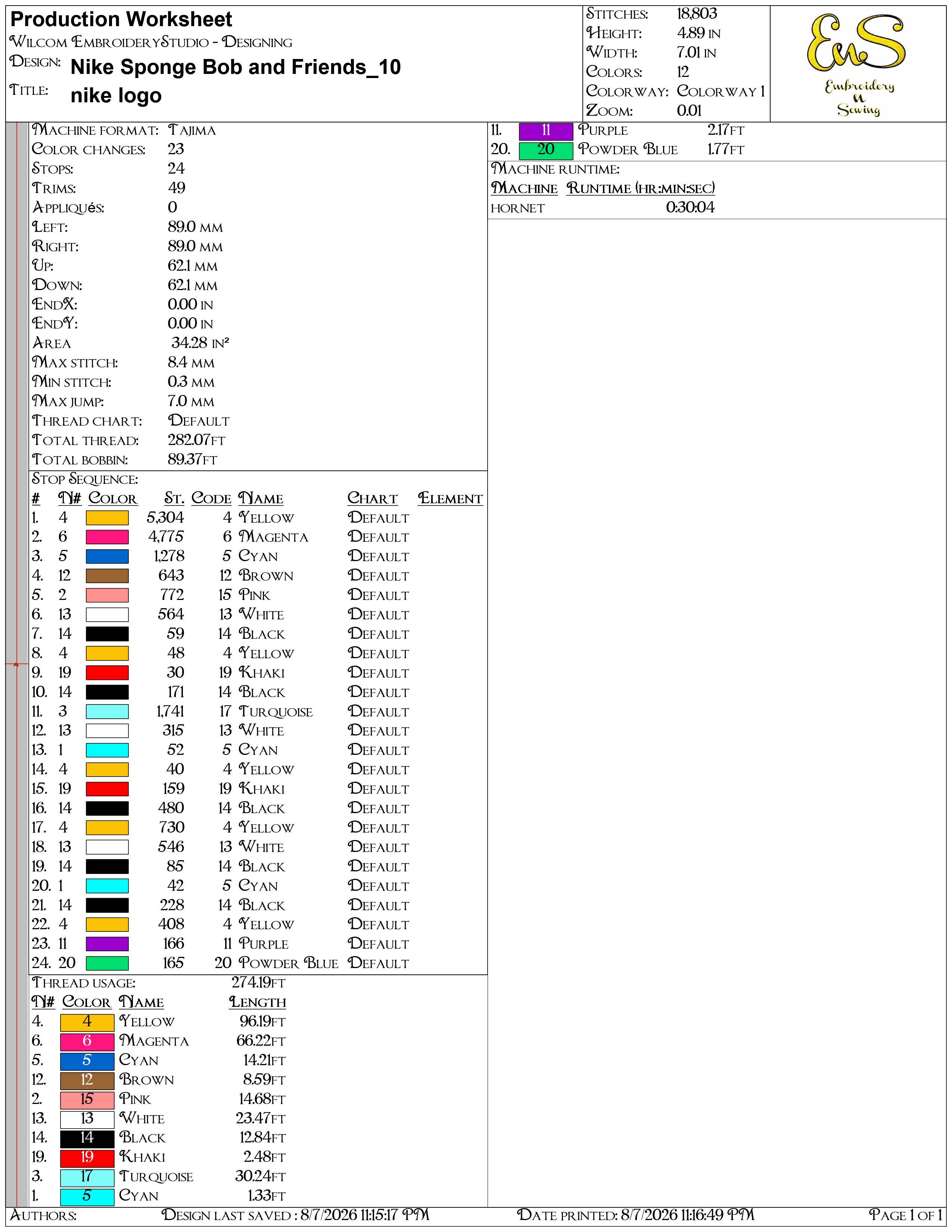The image size is (952, 1232).
Task: Select the Magenta 6 swatch under Thread usage
Action: (x=87, y=1041)
